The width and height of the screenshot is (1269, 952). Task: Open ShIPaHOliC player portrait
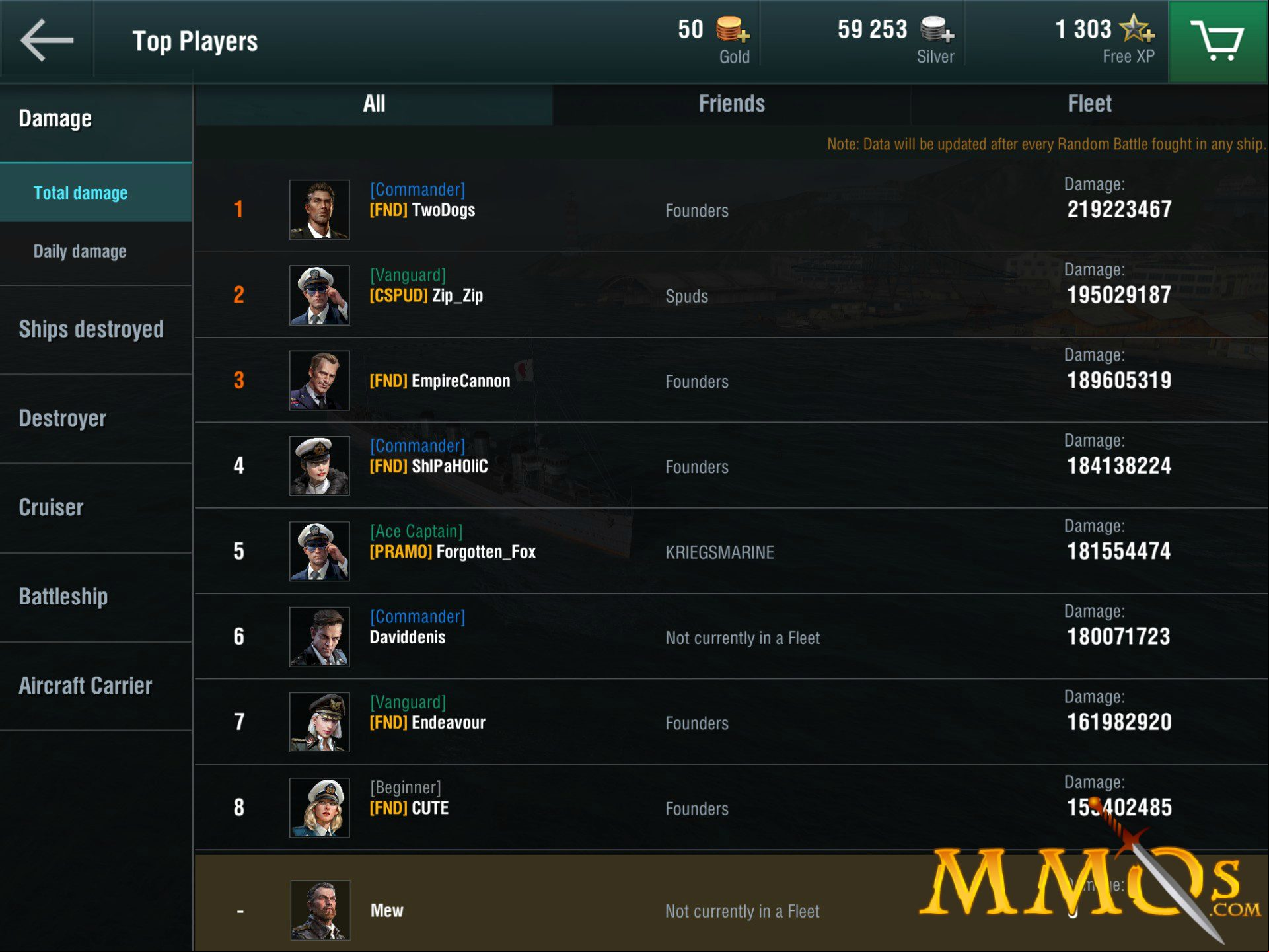click(320, 466)
